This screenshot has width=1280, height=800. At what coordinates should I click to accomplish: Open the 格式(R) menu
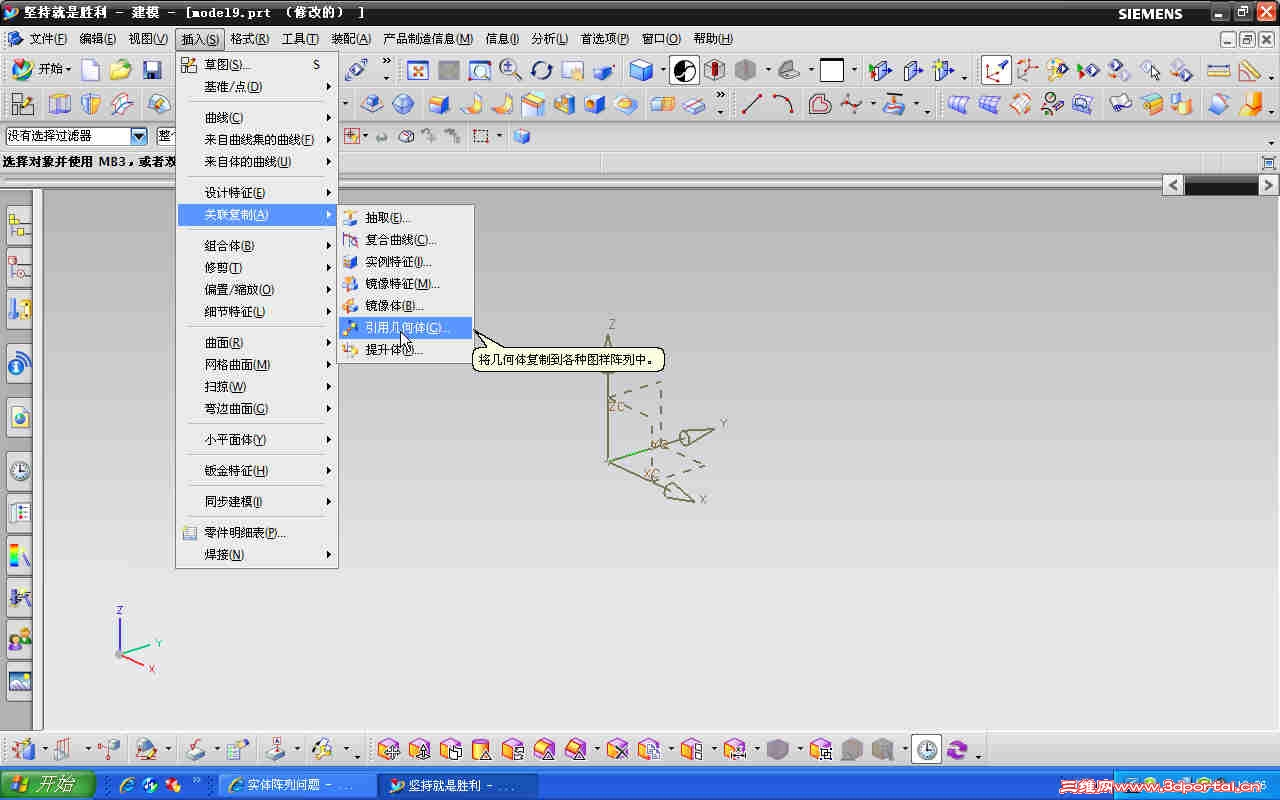tap(249, 39)
